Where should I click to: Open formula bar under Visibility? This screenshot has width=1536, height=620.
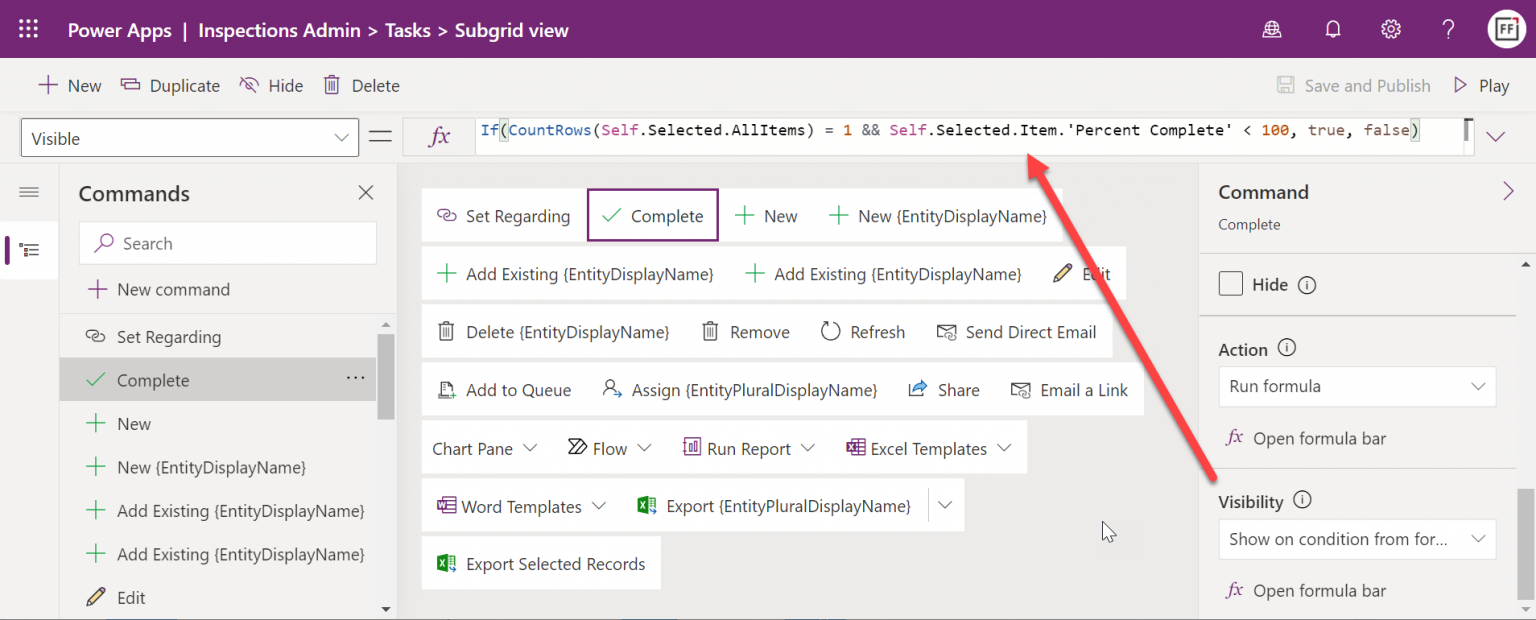[x=1306, y=591]
